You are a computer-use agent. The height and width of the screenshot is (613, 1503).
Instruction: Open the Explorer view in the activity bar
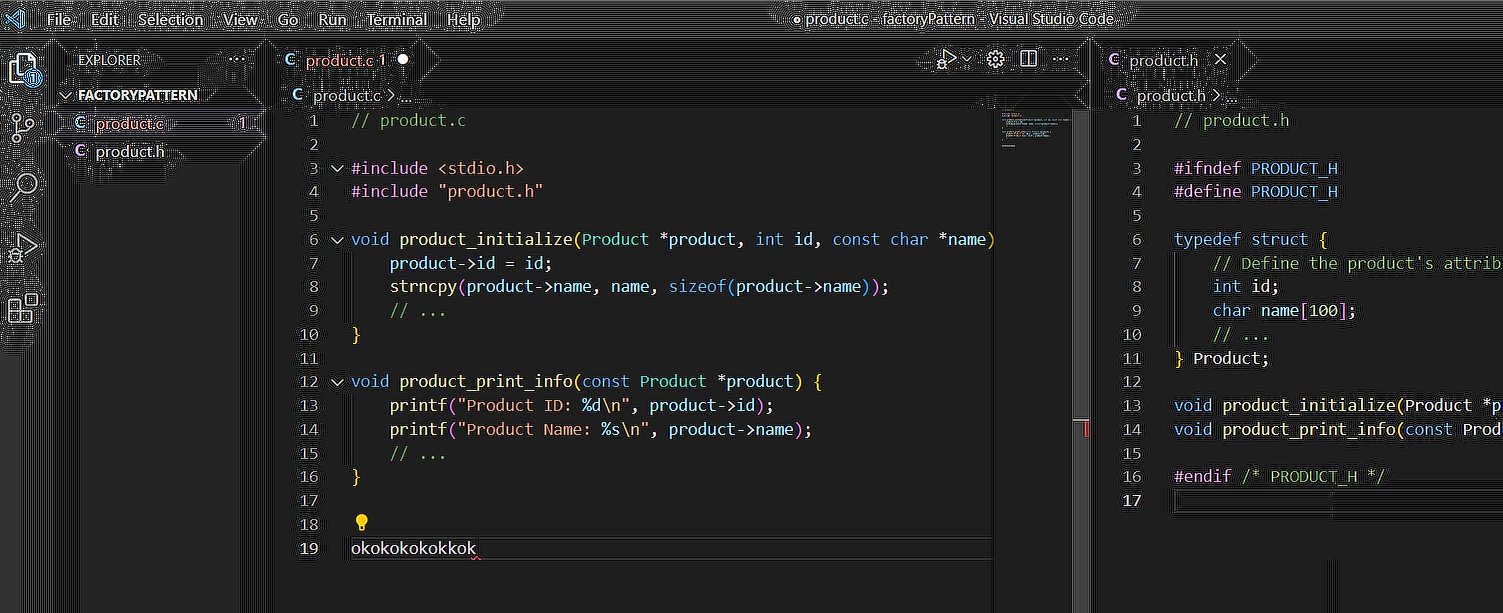coord(22,68)
